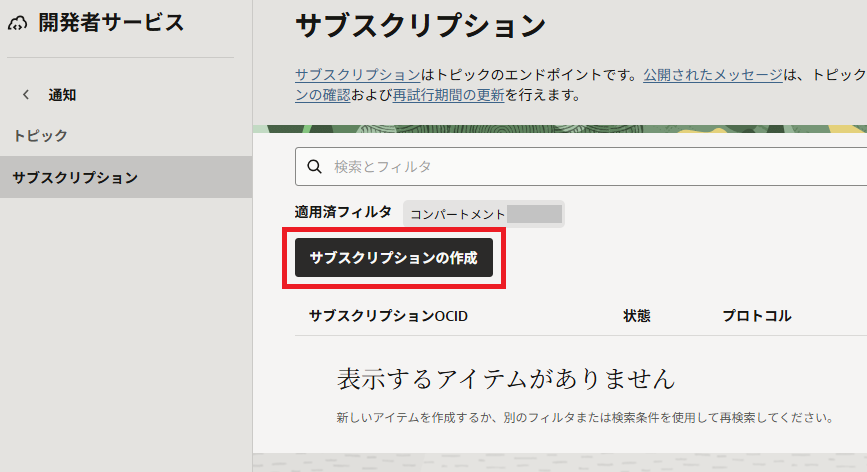The width and height of the screenshot is (867, 472).
Task: Open the サブスクリプション link in the description
Action: [x=357, y=75]
